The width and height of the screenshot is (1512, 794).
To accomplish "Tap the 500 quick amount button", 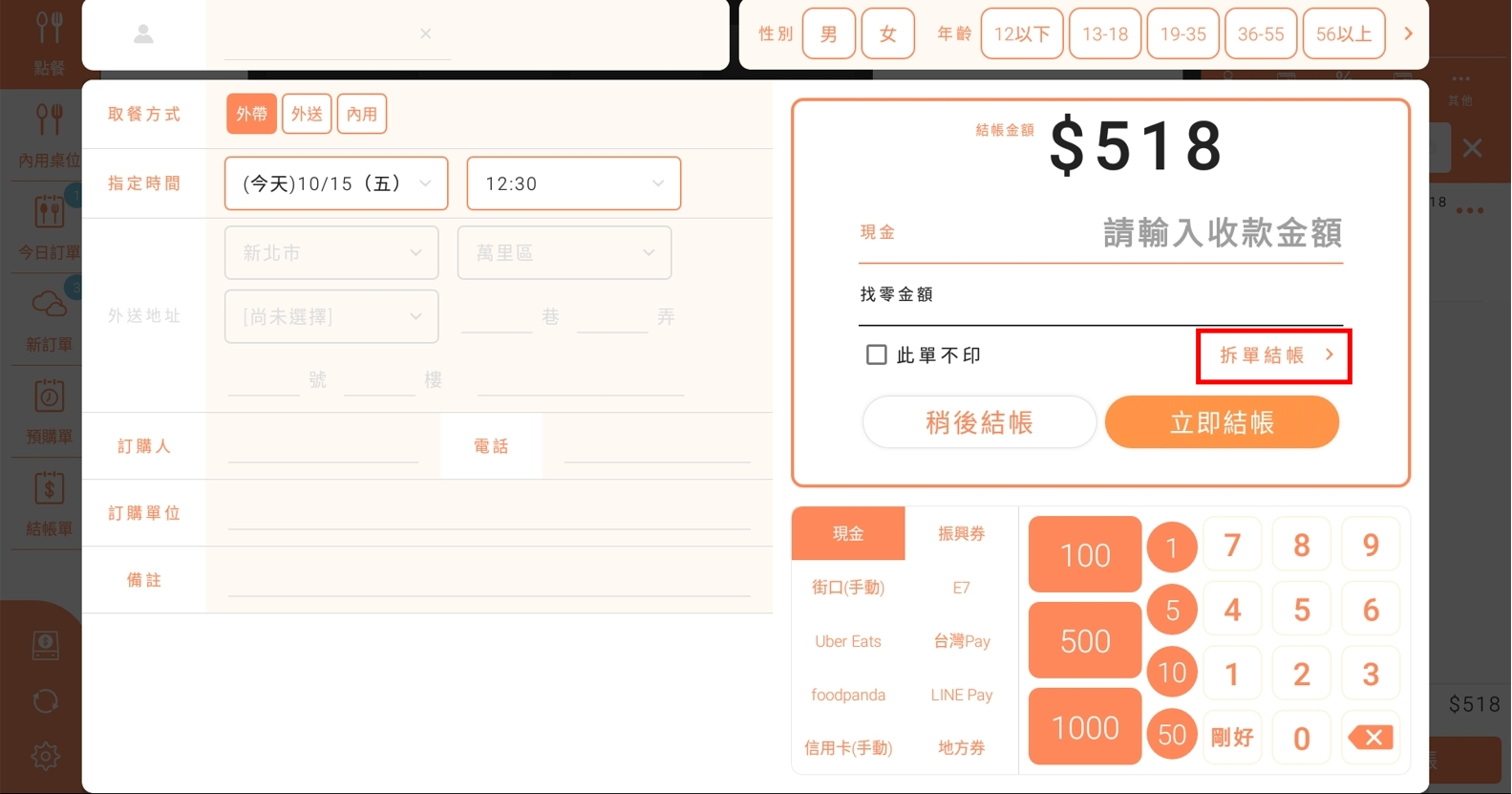I will coord(1084,640).
